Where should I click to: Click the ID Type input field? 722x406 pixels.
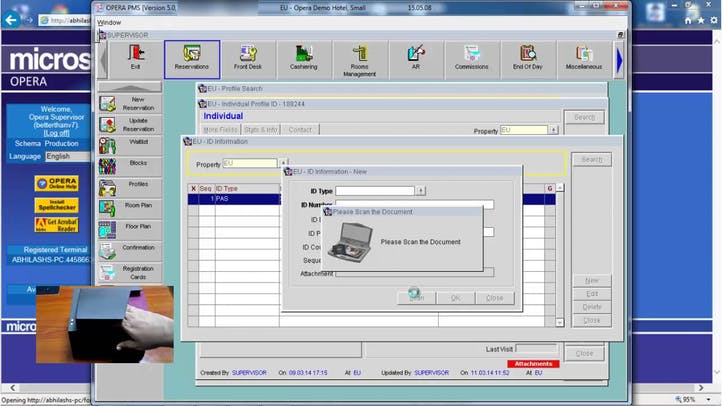[x=375, y=191]
